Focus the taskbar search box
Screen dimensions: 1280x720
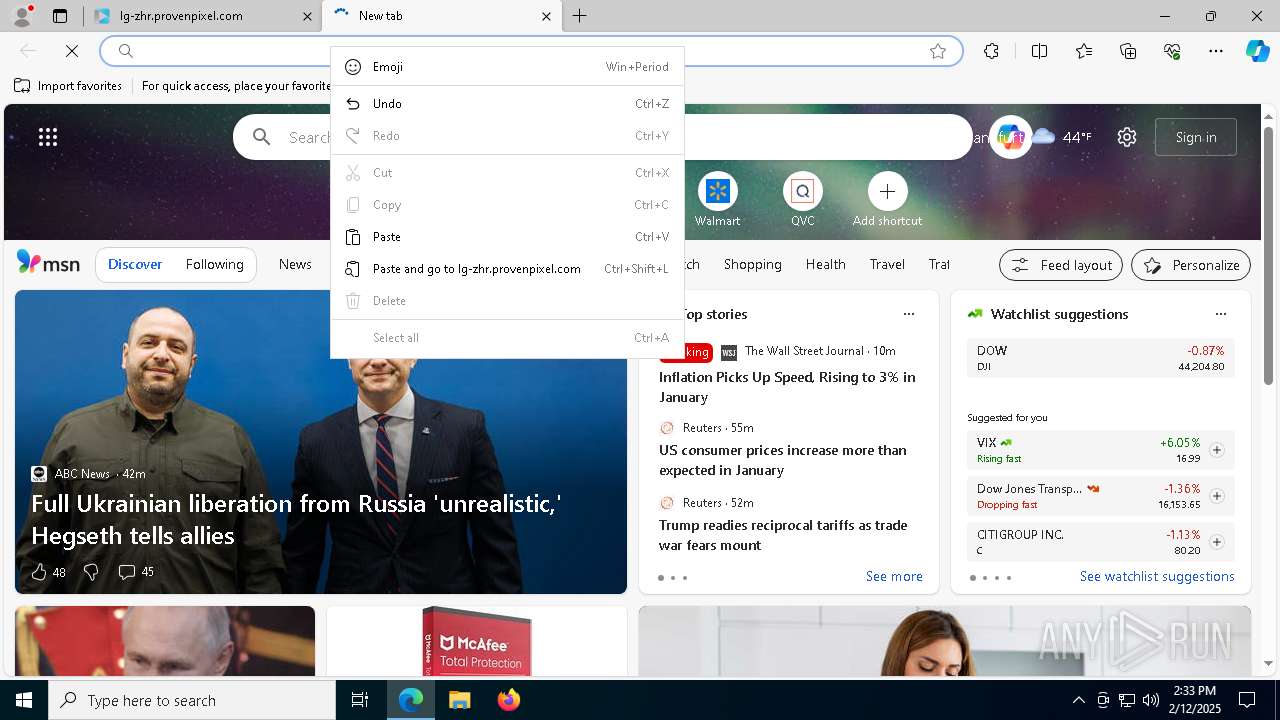point(192,700)
